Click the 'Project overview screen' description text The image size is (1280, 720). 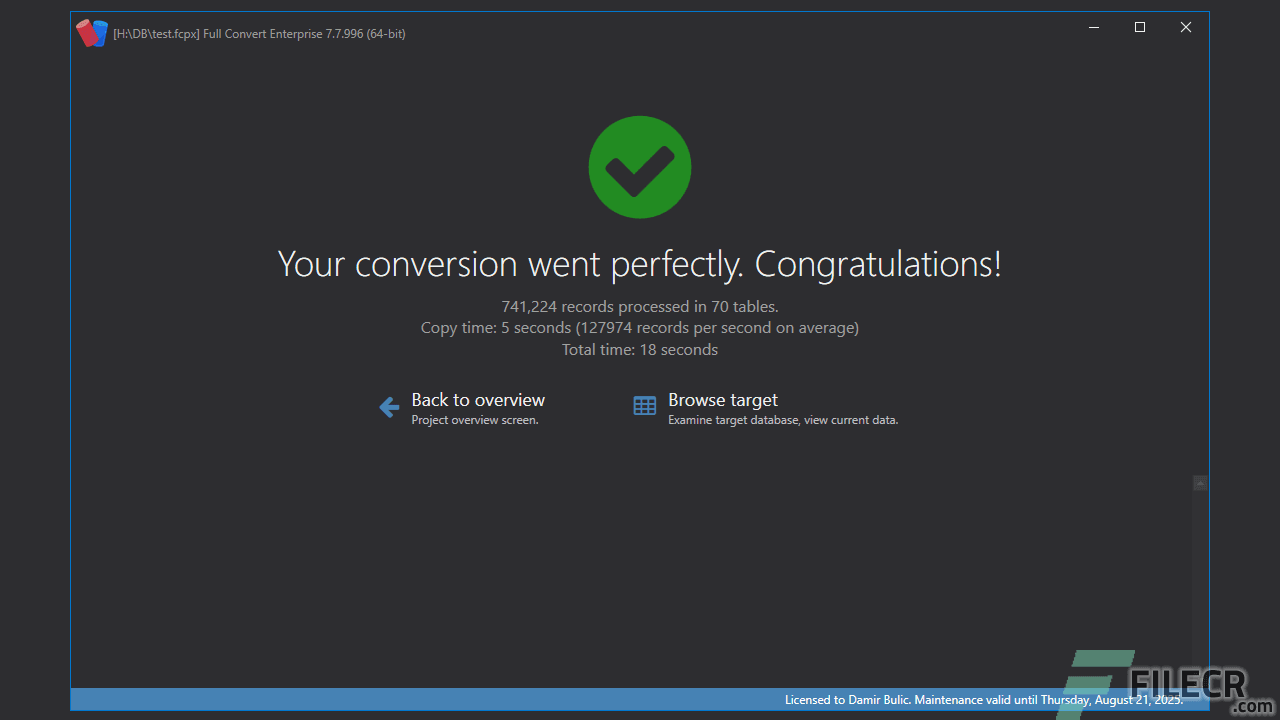475,420
